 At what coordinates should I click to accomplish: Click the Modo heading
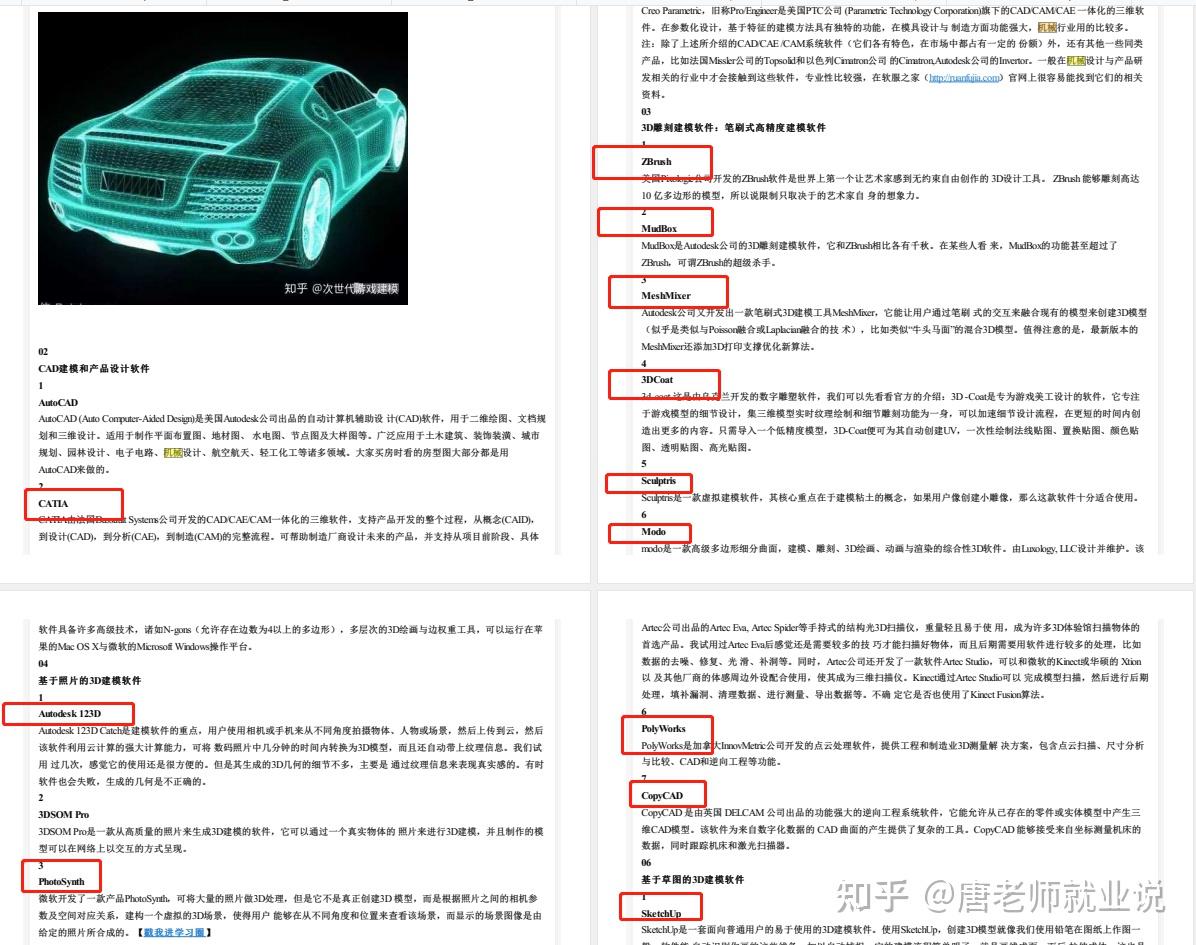pos(654,532)
